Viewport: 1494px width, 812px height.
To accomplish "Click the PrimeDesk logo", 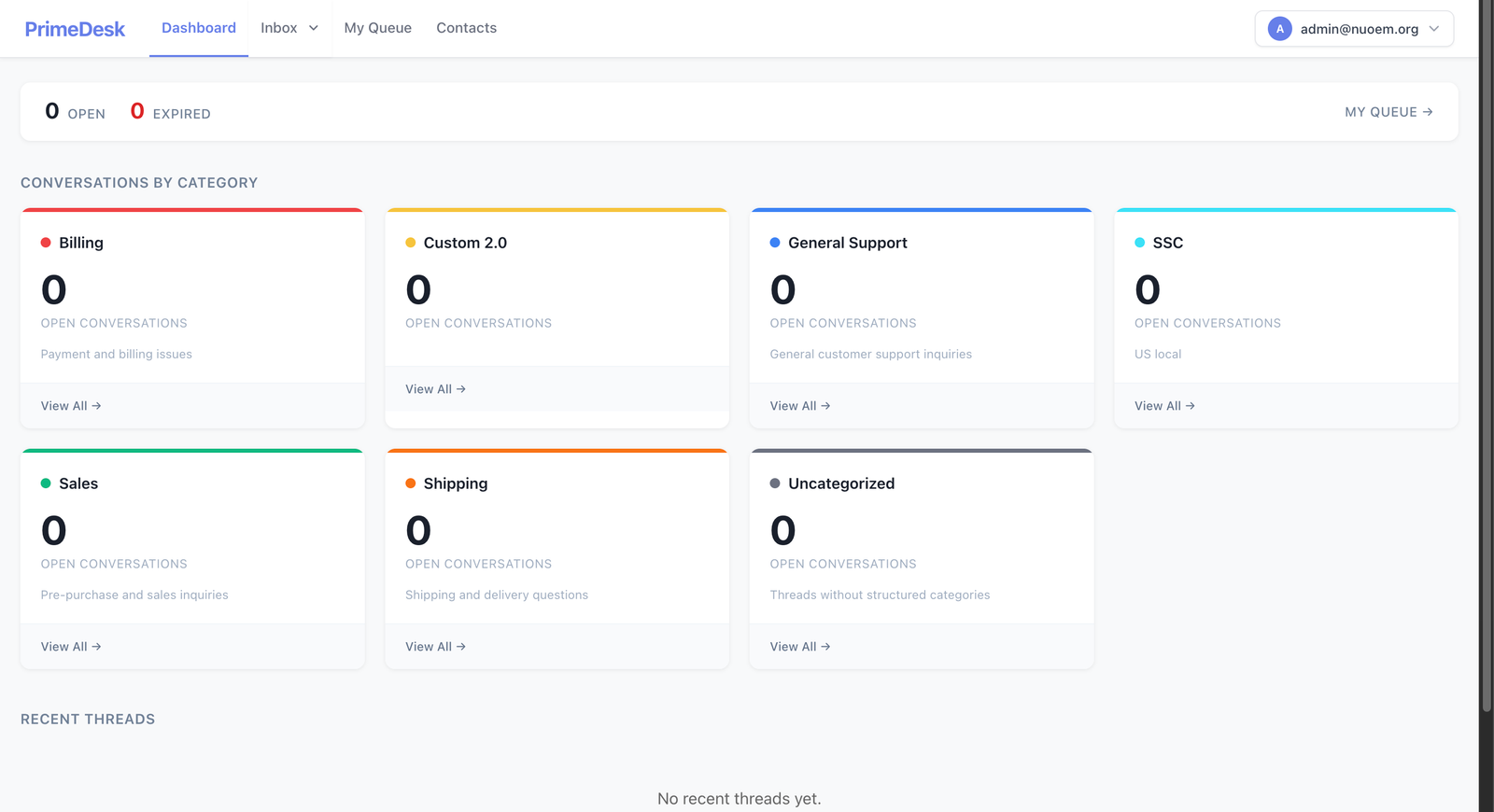I will (x=75, y=29).
